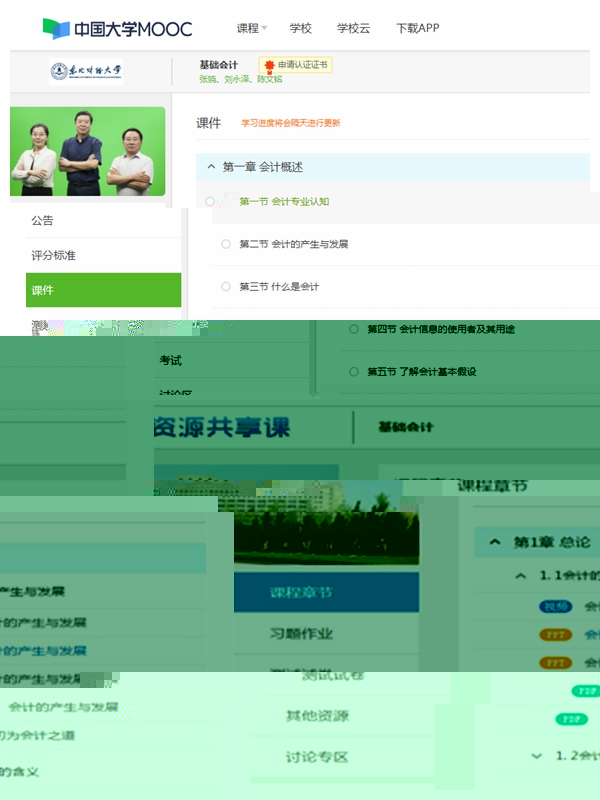Click the red certificate badge icon
Screen dimensions: 600x800
(x=269, y=66)
